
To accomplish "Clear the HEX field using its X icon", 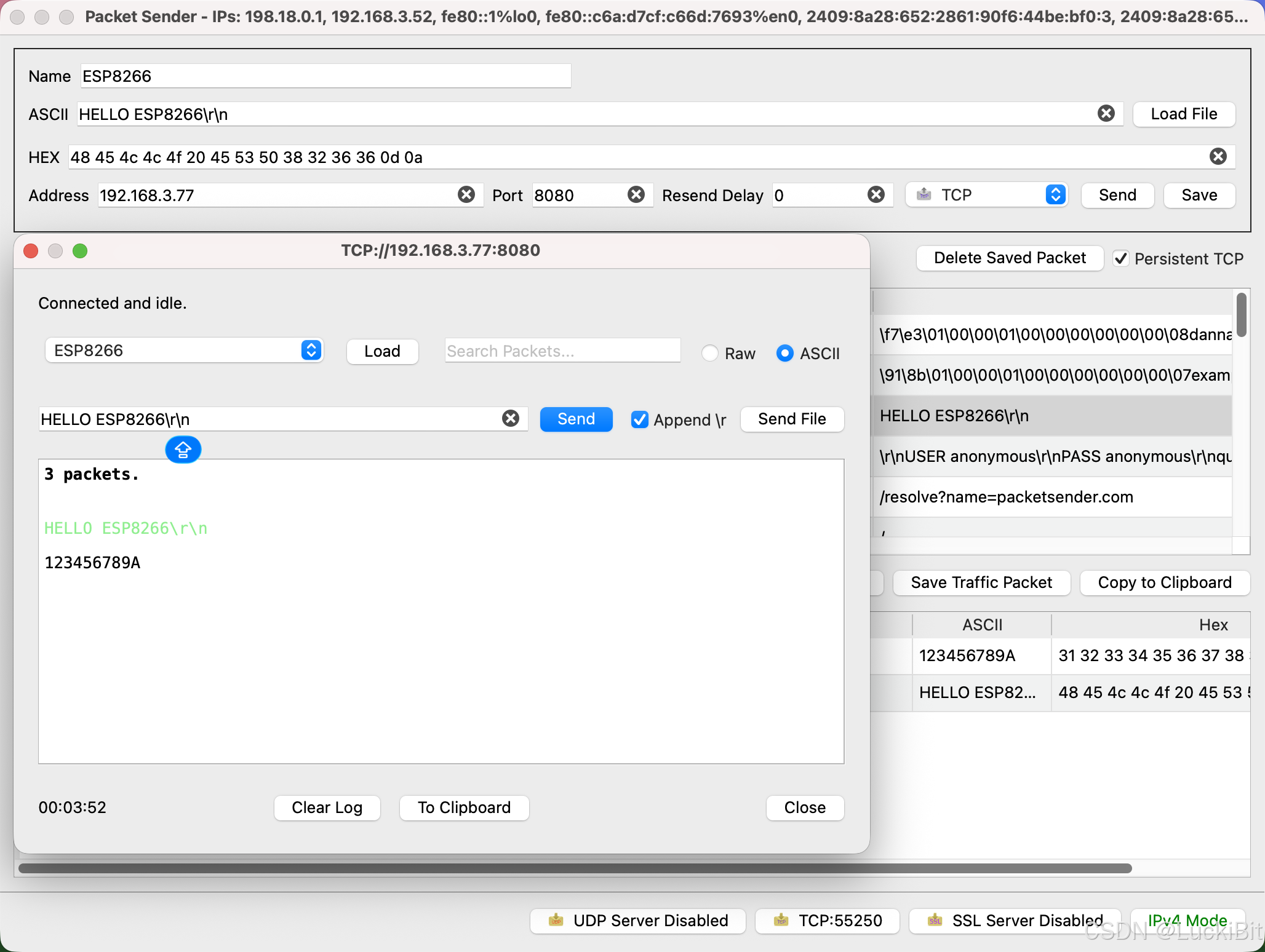I will pyautogui.click(x=1218, y=157).
